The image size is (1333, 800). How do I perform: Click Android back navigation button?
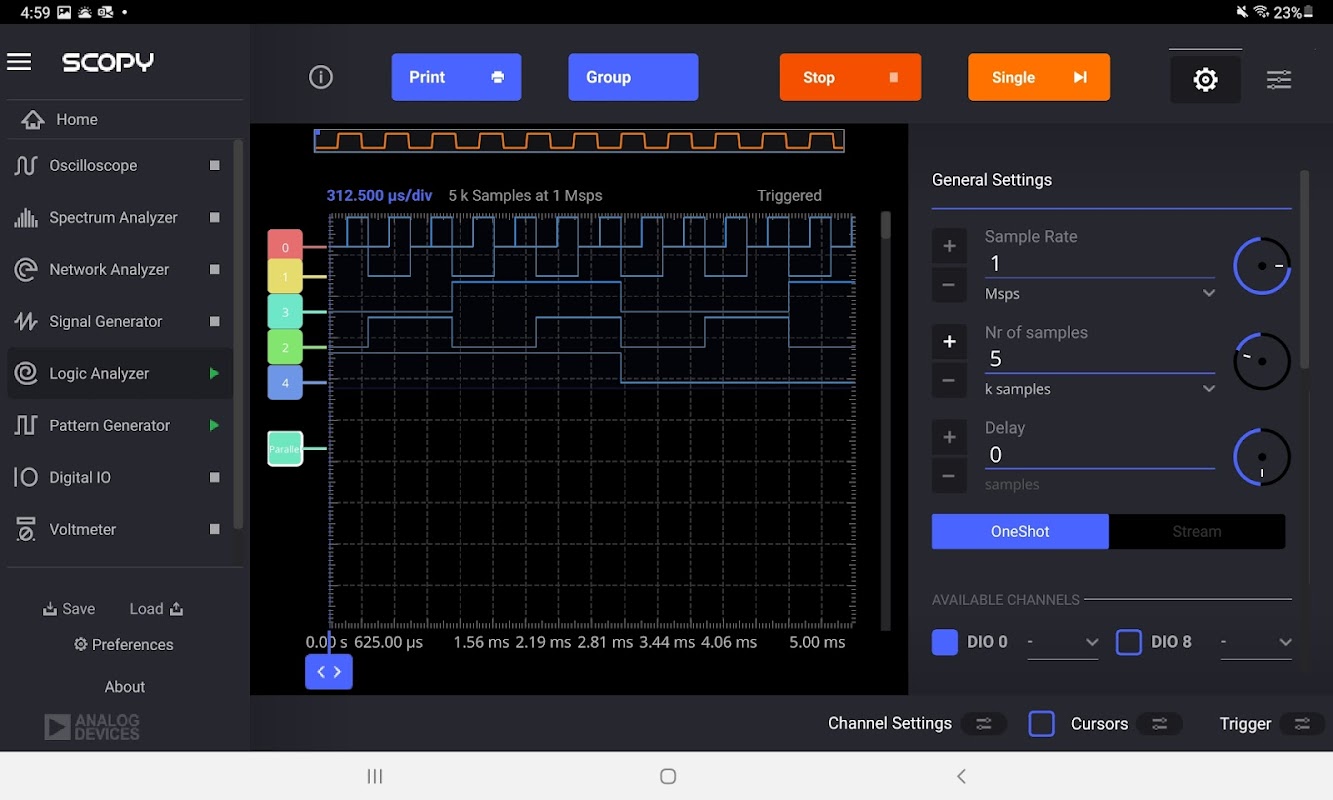click(x=961, y=776)
